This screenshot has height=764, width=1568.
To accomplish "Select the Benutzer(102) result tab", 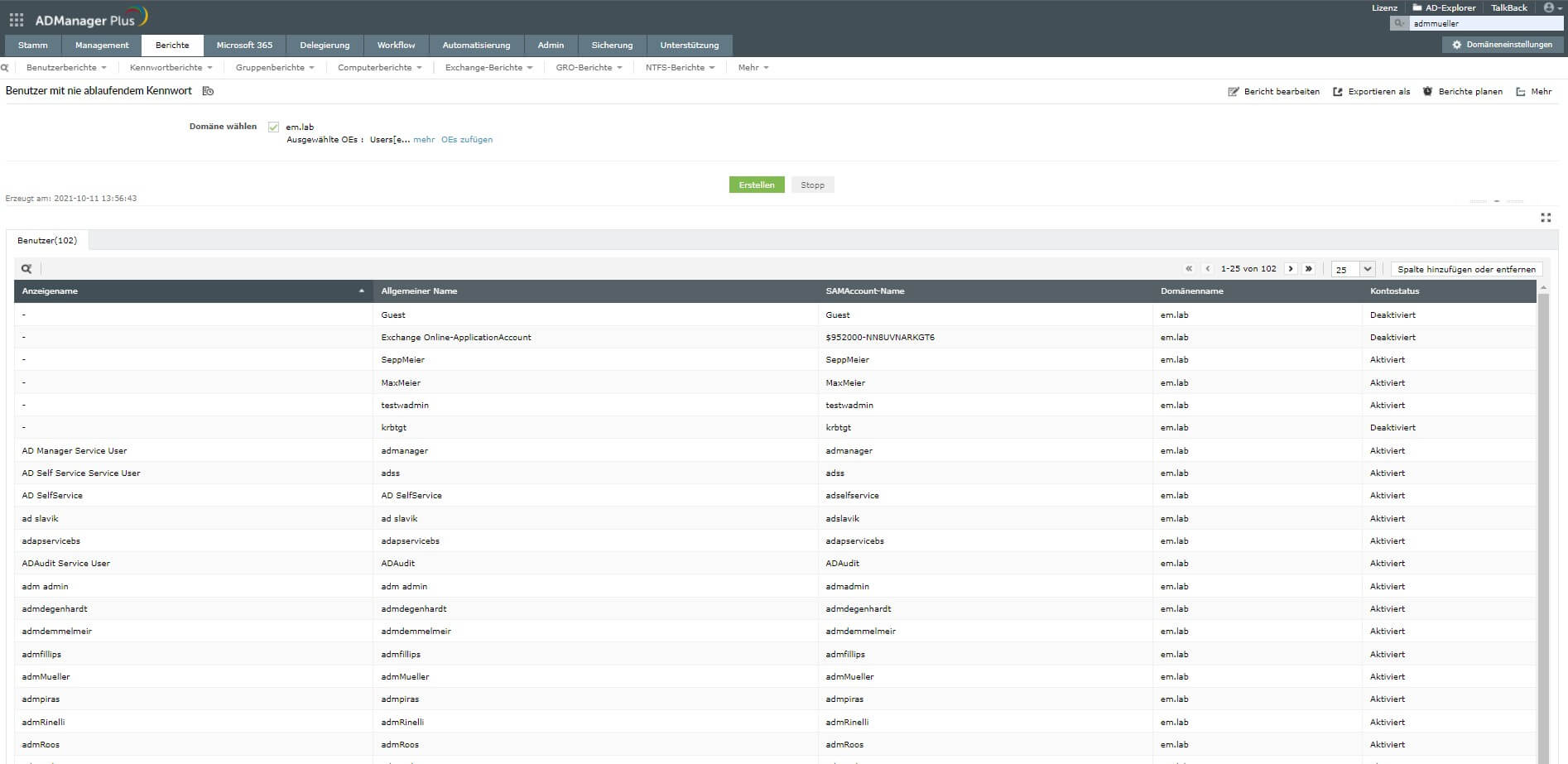I will point(47,241).
